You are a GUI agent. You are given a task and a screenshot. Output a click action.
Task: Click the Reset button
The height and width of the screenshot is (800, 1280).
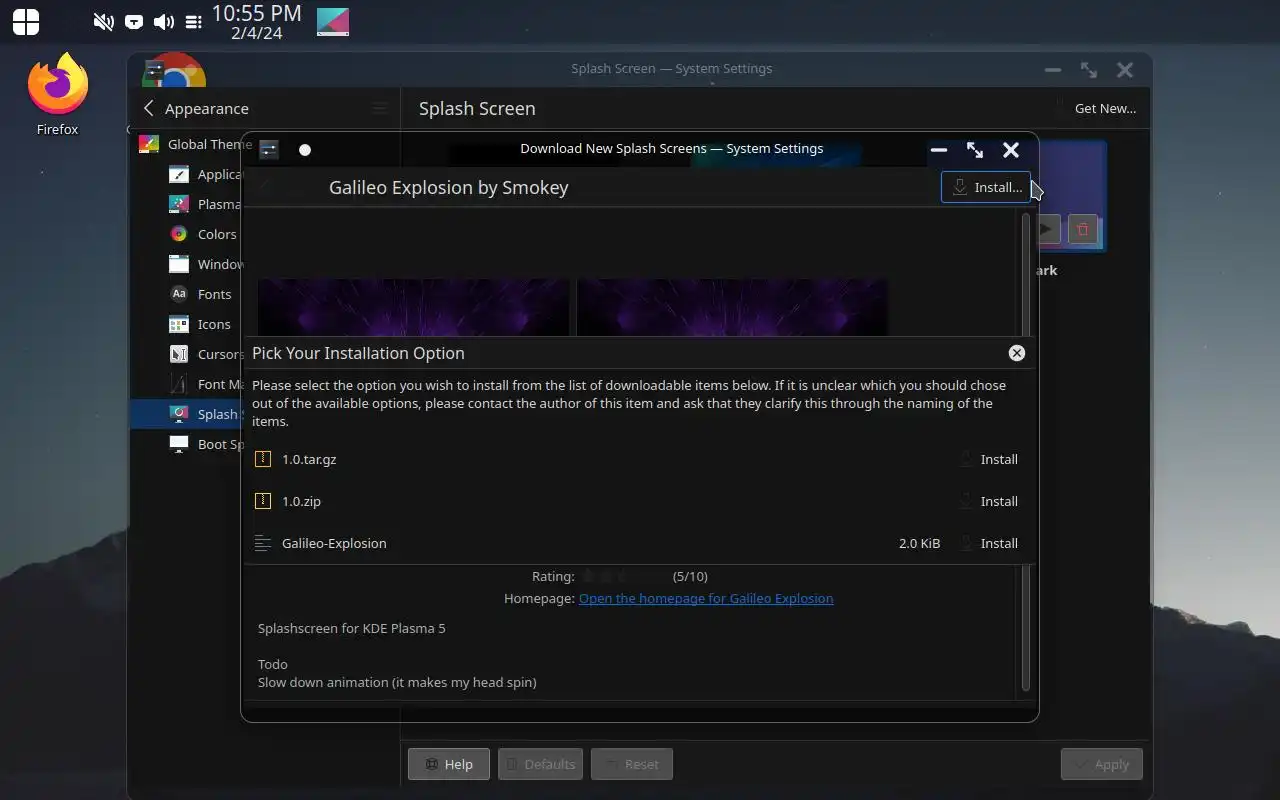[632, 764]
